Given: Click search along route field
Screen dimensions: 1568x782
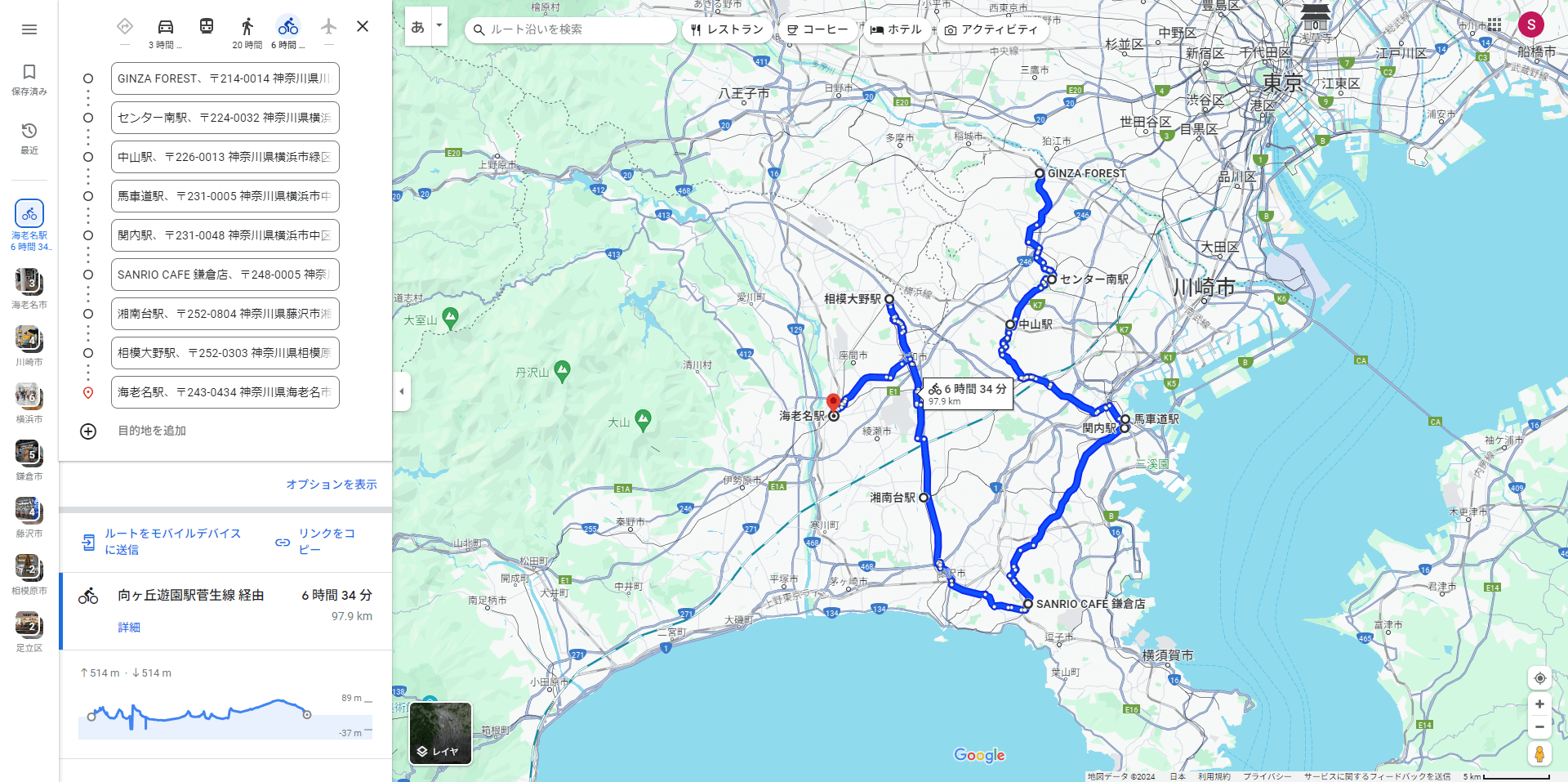Looking at the screenshot, I should tap(570, 29).
